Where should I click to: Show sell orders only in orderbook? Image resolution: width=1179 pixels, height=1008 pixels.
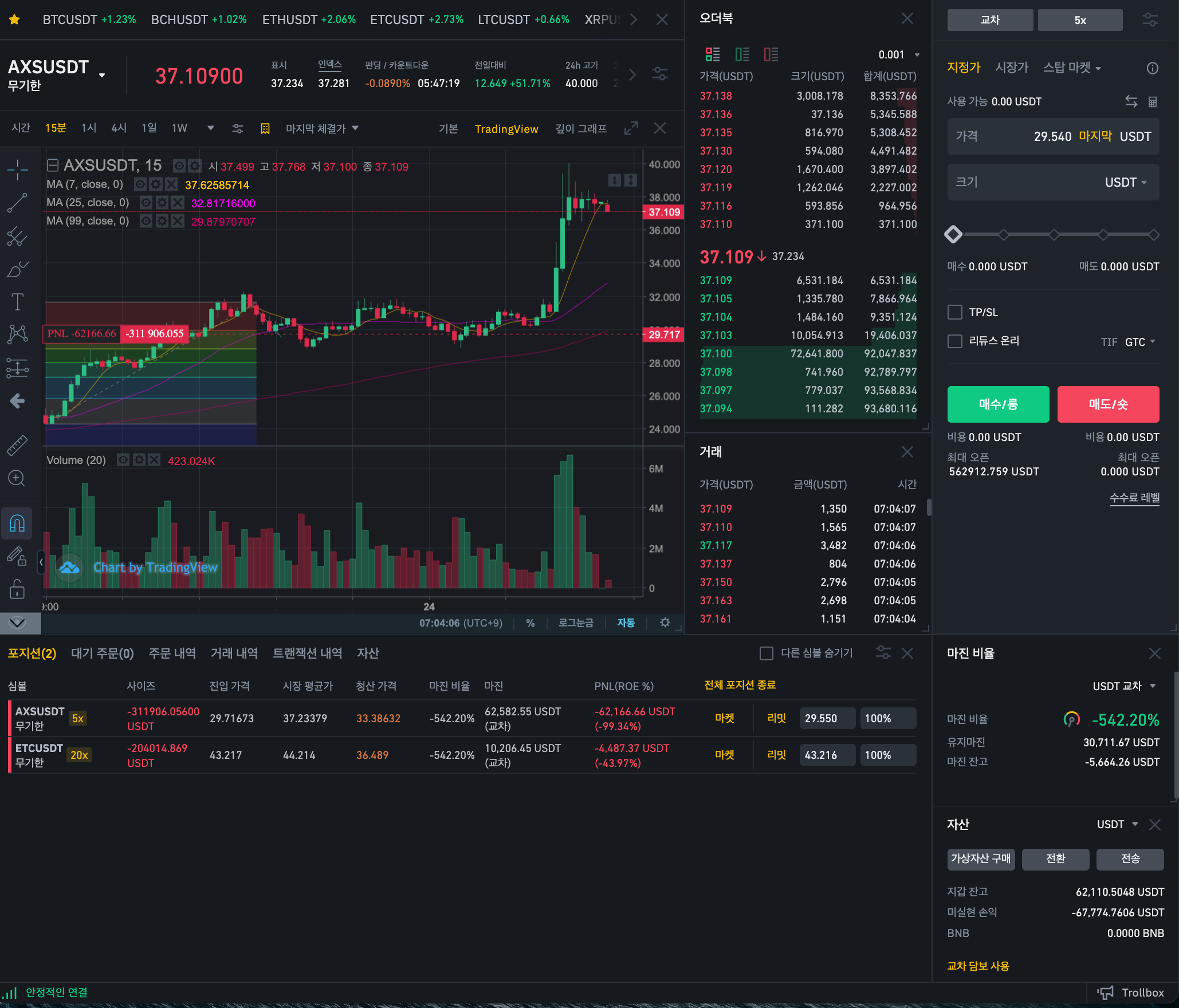771,54
